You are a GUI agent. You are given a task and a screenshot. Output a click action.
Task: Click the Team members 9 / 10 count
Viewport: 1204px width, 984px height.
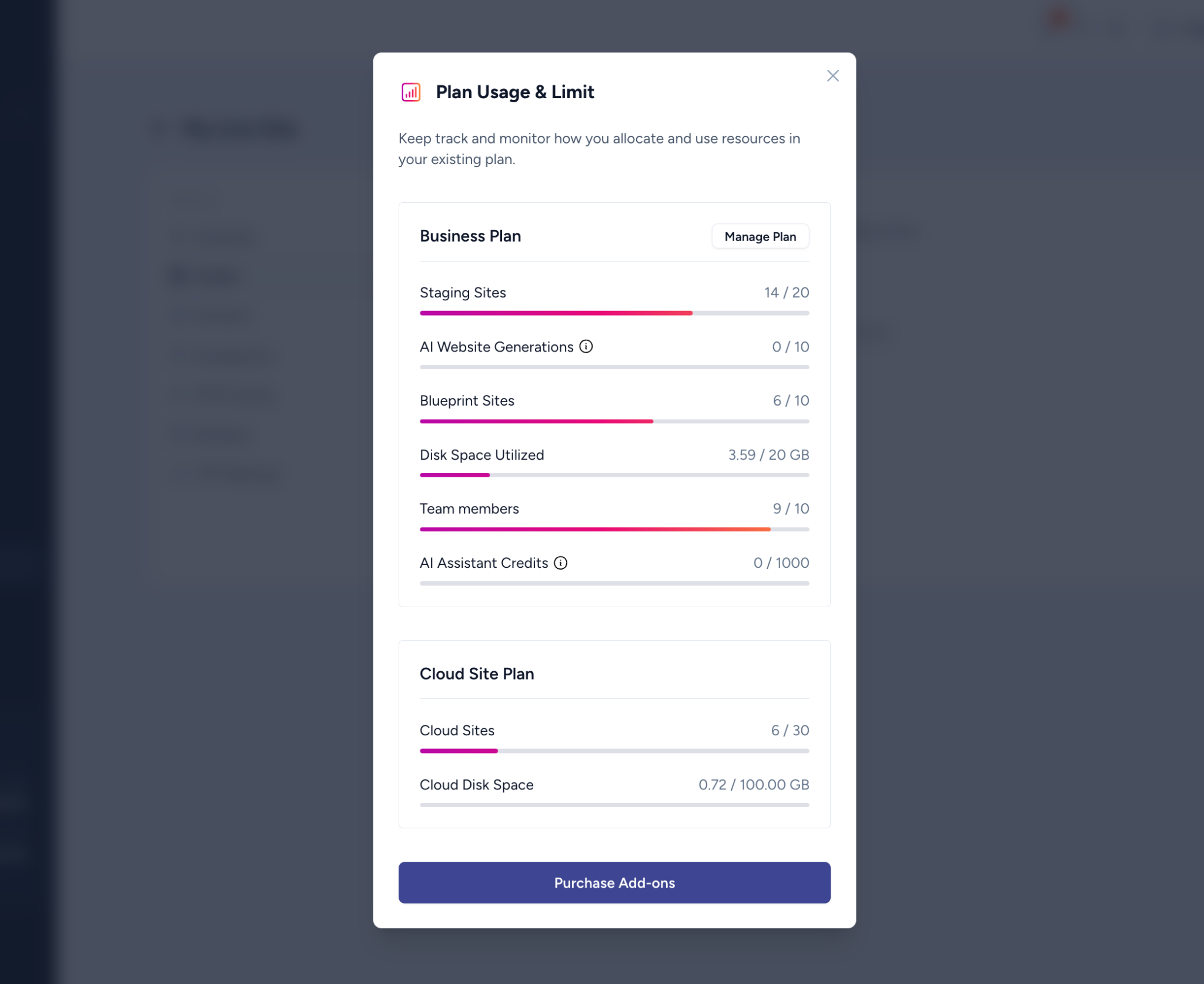[790, 509]
